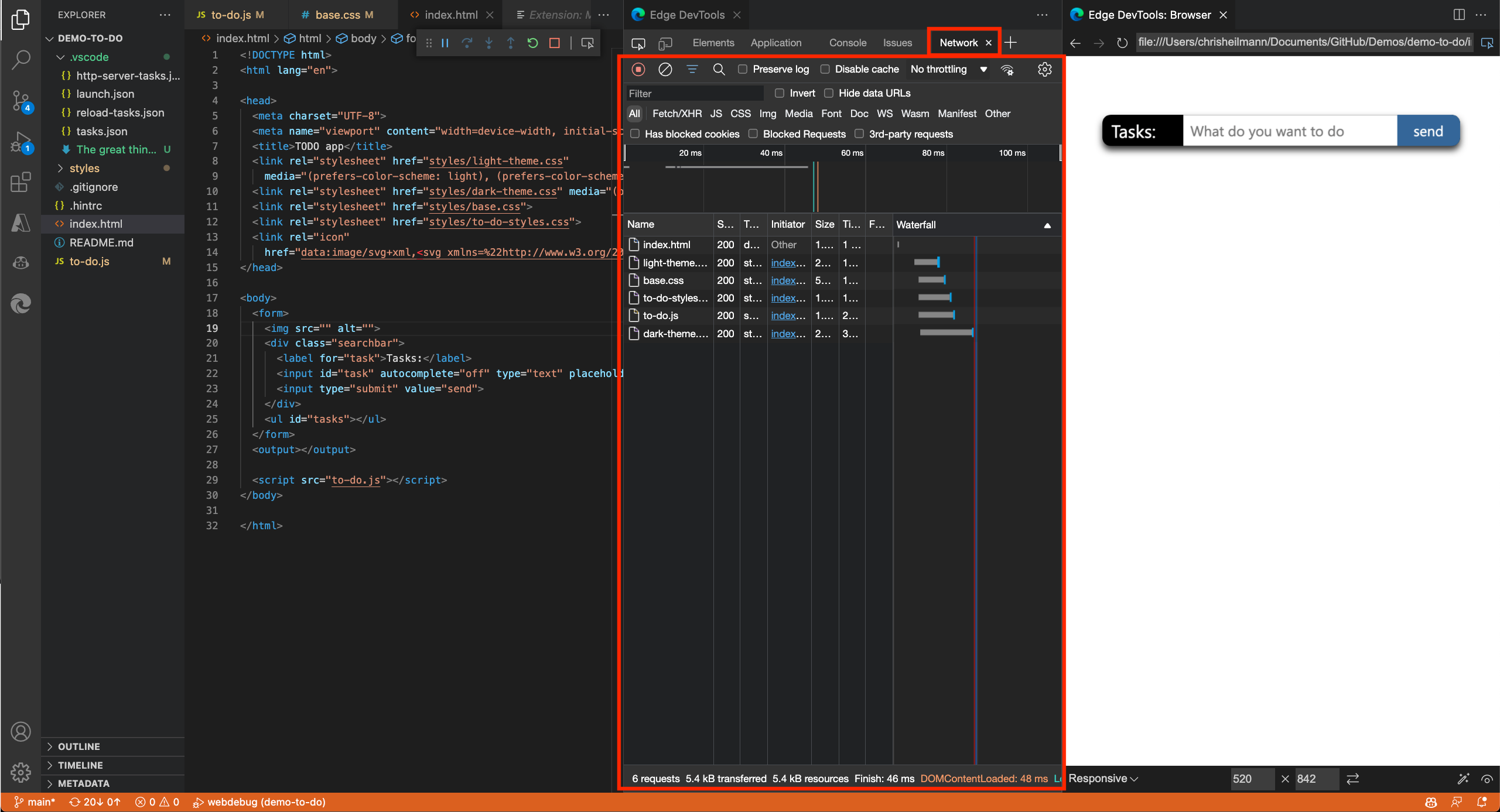This screenshot has height=812, width=1500.
Task: Click the network filter search icon
Action: point(719,69)
